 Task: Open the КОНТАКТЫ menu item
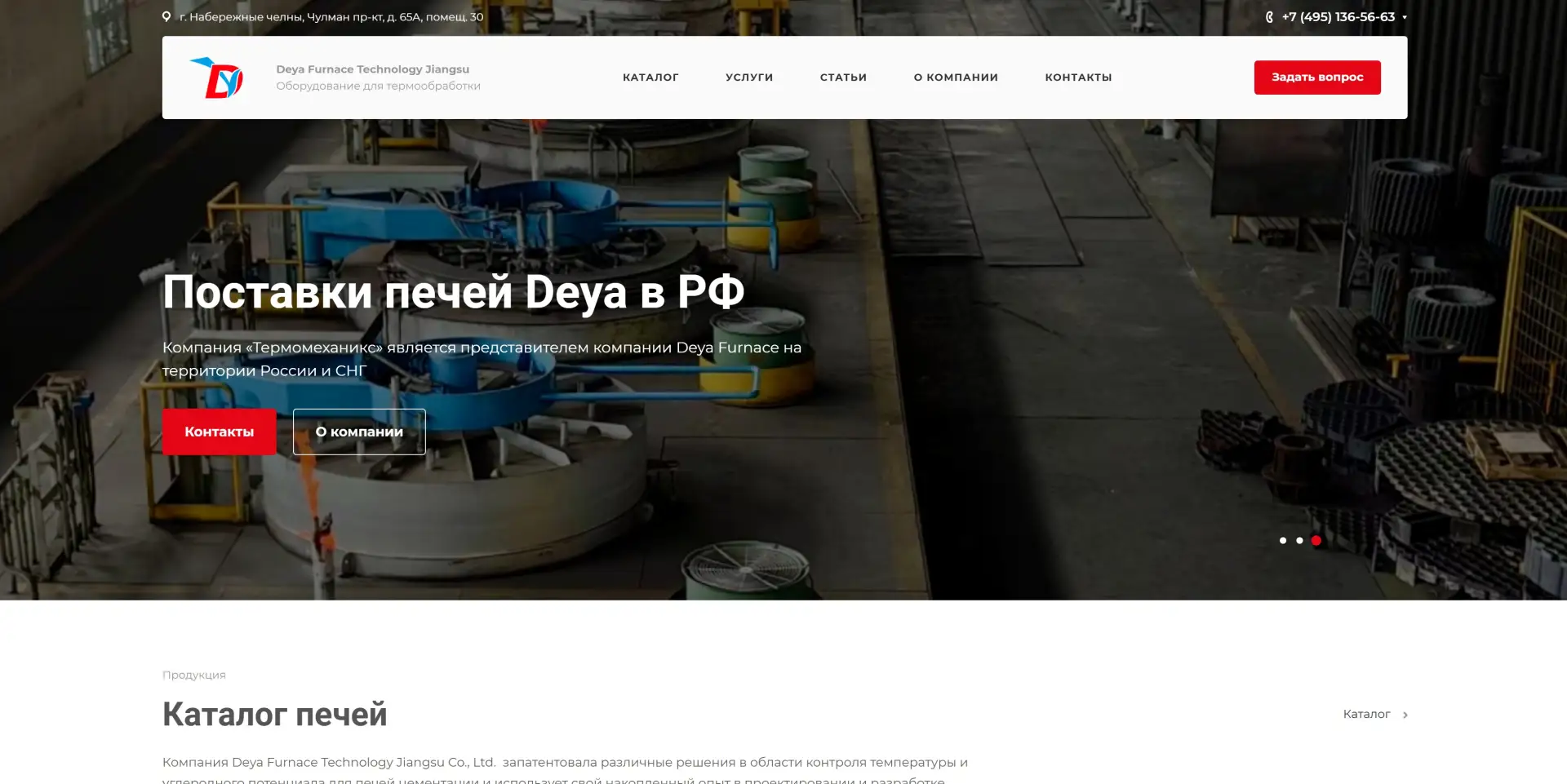pyautogui.click(x=1078, y=78)
